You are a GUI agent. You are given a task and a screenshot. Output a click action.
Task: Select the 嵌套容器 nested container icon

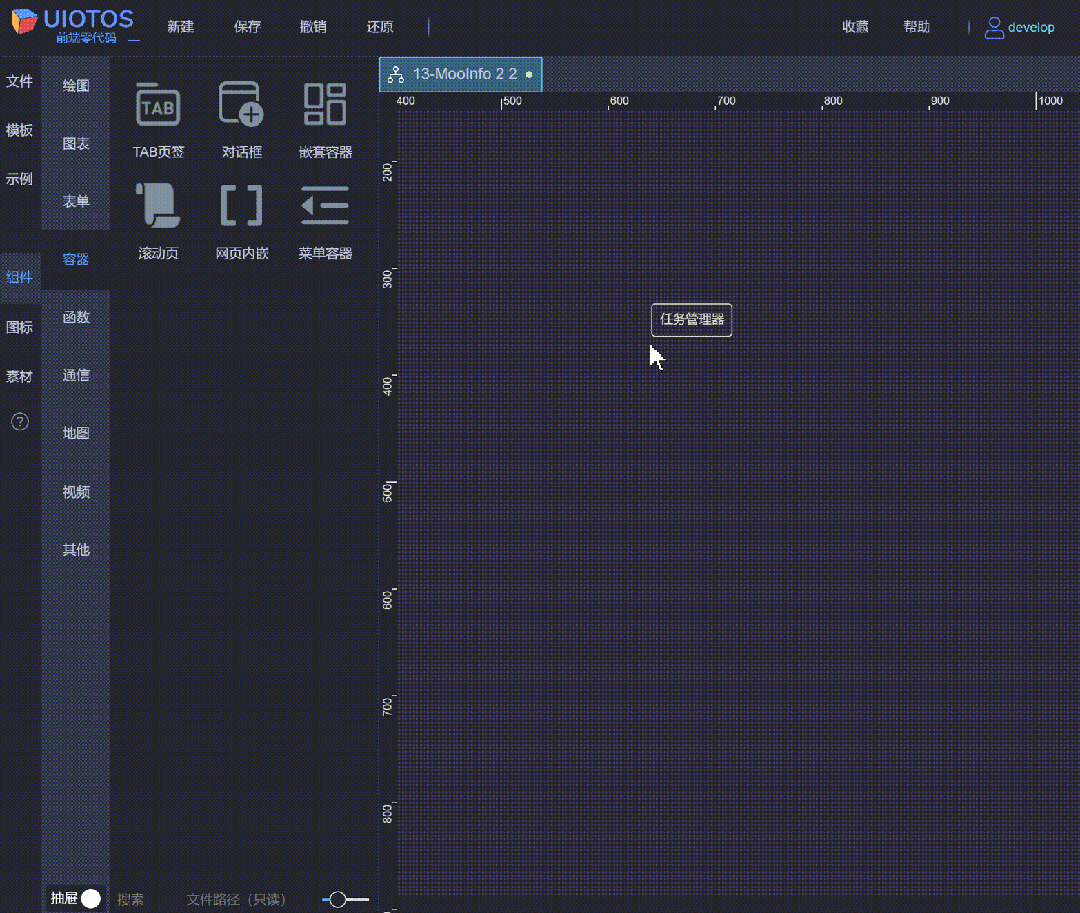click(325, 105)
